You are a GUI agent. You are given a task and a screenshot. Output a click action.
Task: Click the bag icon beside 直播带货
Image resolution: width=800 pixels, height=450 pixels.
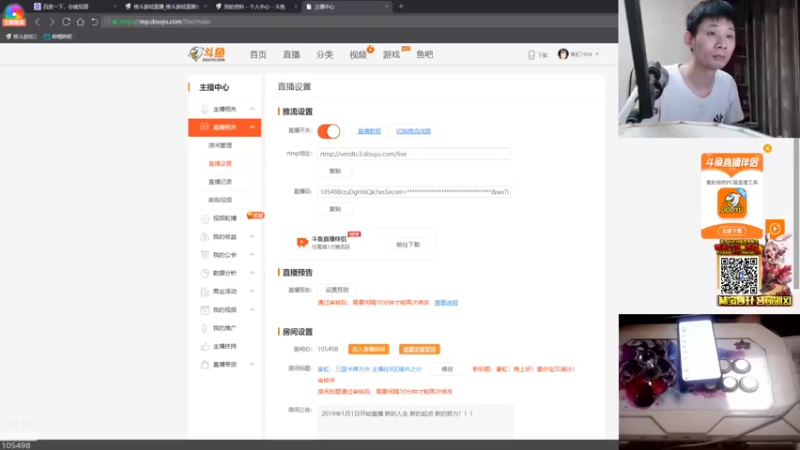click(204, 365)
